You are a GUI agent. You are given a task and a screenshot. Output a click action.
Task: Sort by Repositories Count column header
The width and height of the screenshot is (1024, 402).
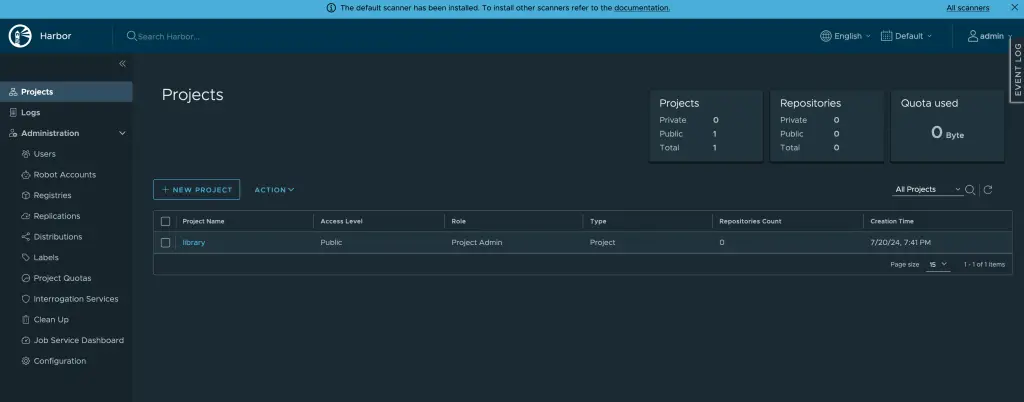coord(750,221)
